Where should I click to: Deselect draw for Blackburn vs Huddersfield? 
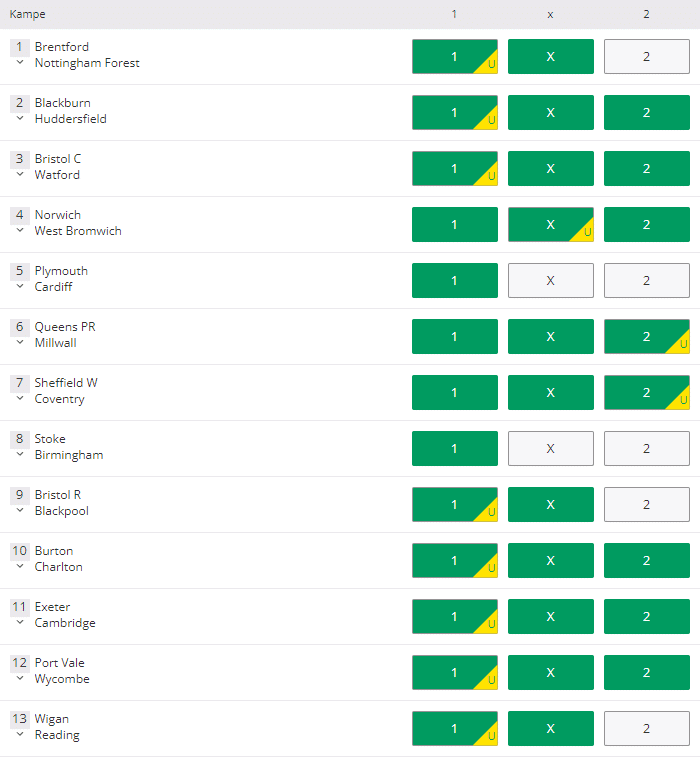click(550, 112)
